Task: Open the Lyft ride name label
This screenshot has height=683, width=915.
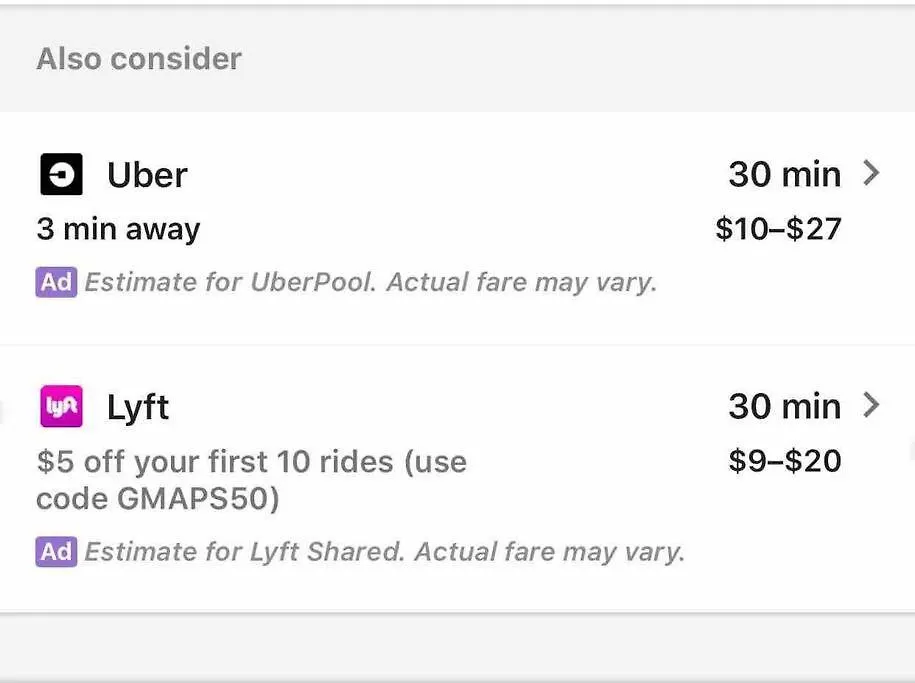Action: [x=138, y=407]
